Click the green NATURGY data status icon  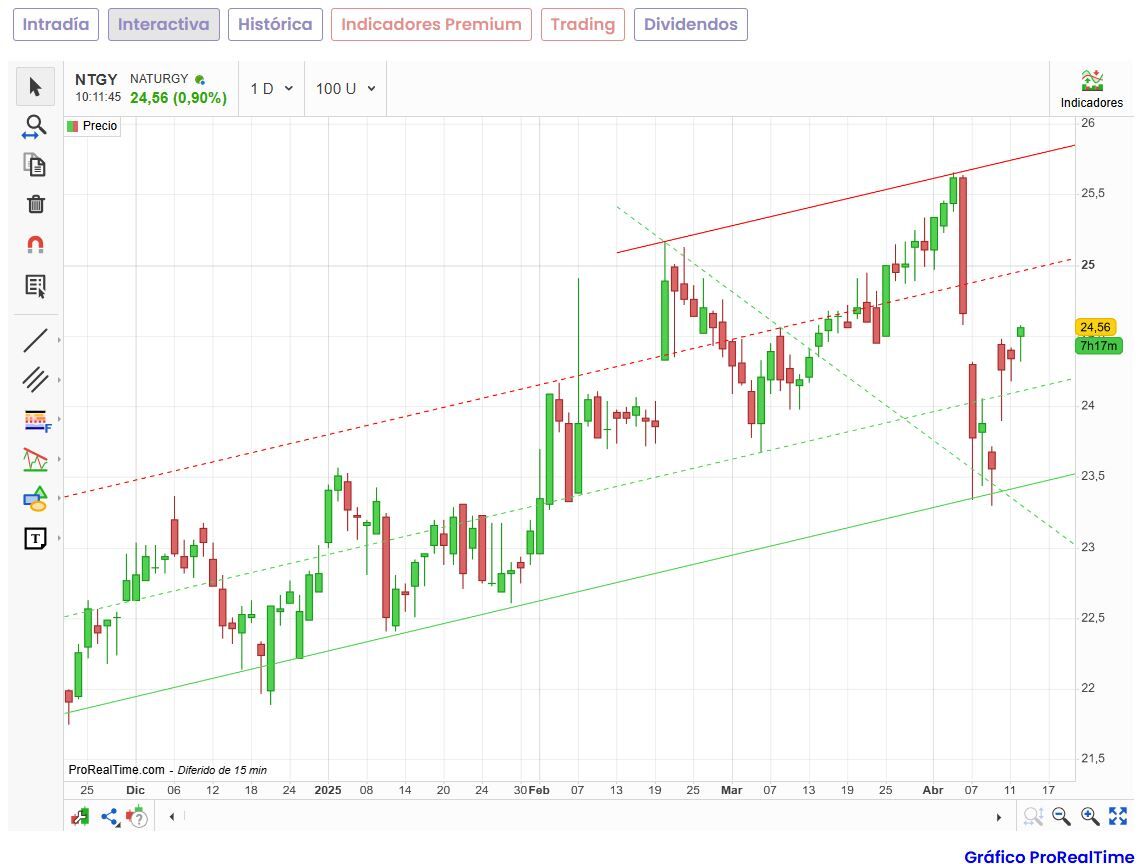(x=200, y=79)
